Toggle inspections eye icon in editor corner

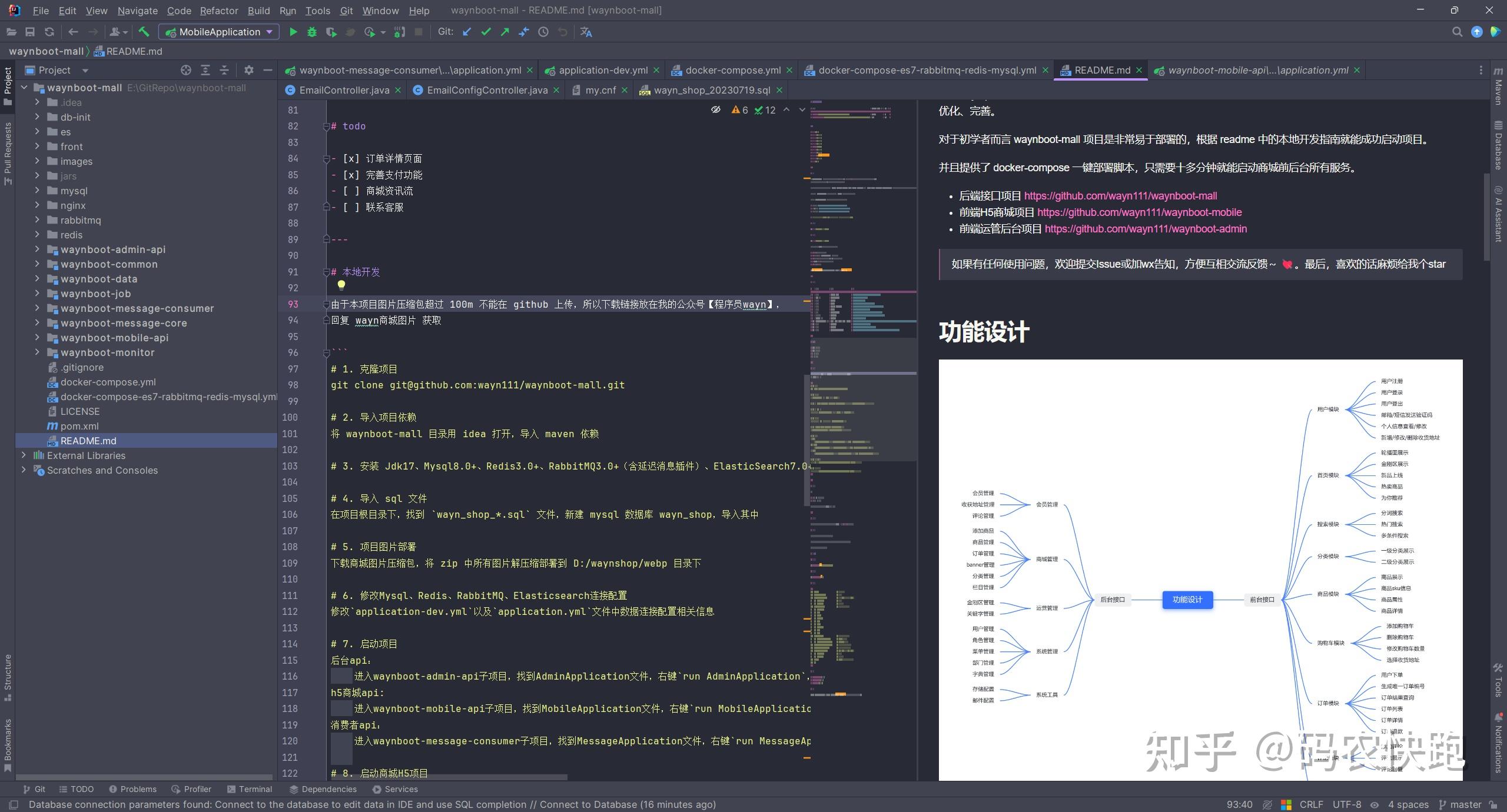tap(716, 109)
